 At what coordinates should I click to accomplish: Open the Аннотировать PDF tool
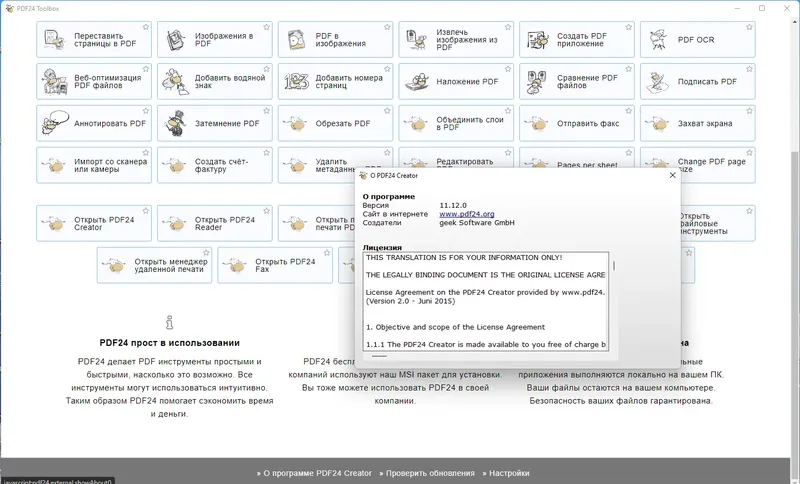pyautogui.click(x=94, y=123)
